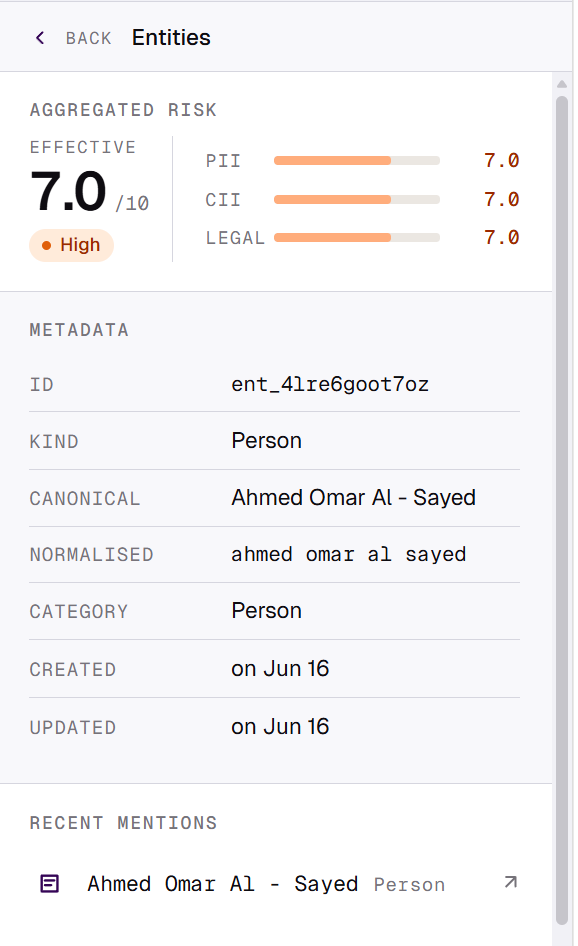Click the Ahmed Omar Al - Sayed mention link
This screenshot has width=578, height=946.
(223, 884)
